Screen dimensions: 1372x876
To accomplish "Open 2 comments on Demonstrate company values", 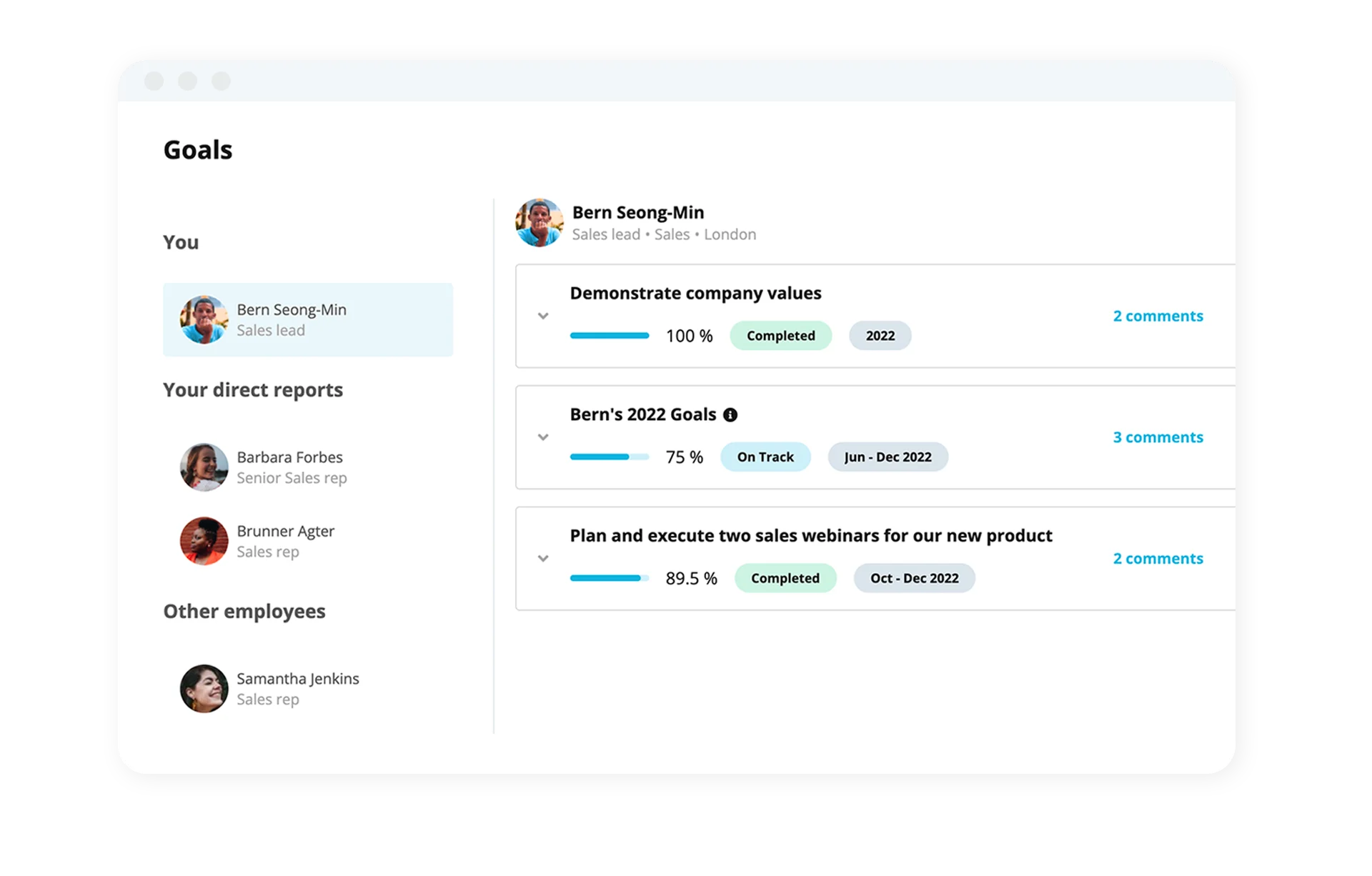I will click(x=1158, y=316).
